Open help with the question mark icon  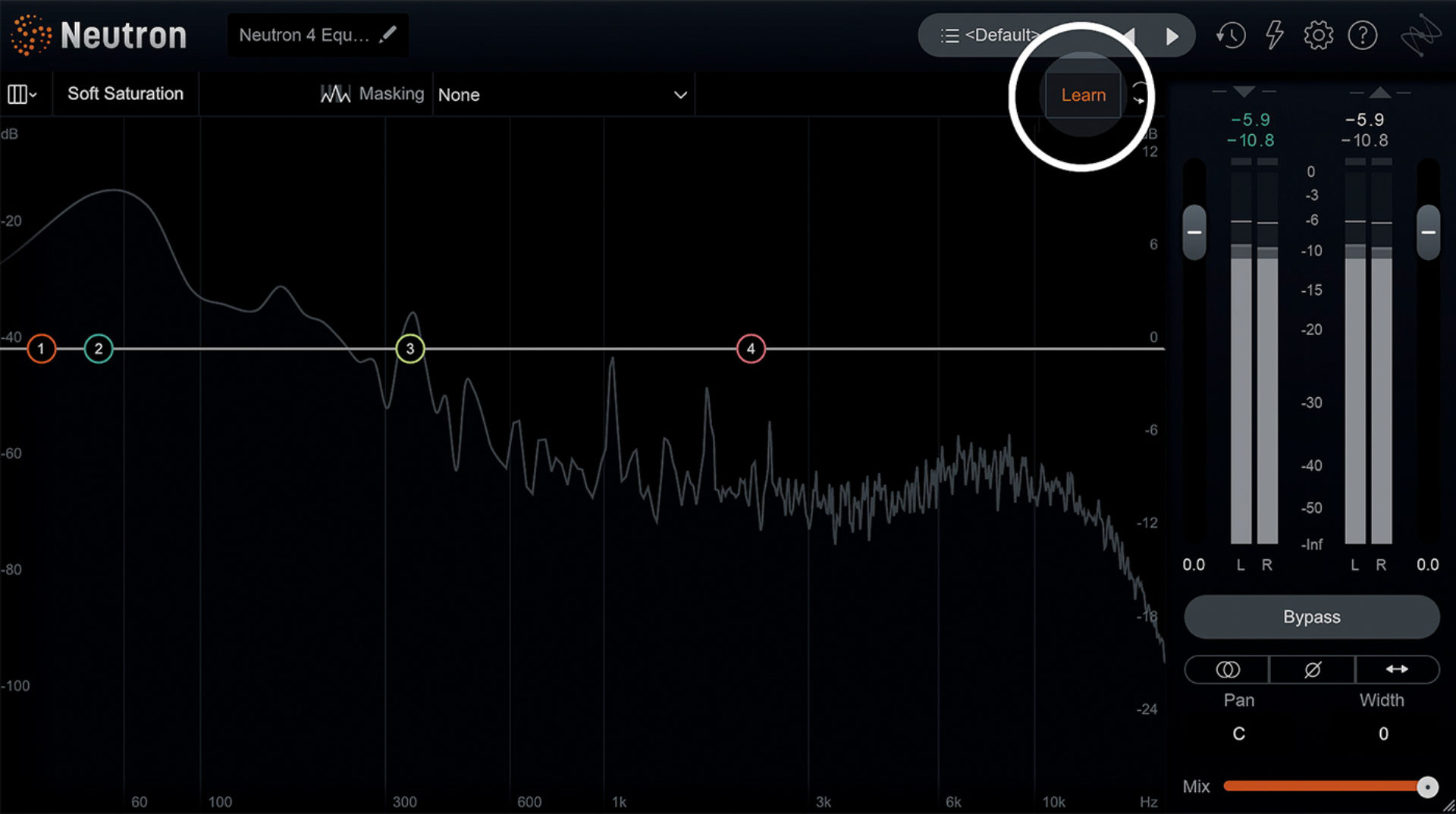[1363, 35]
